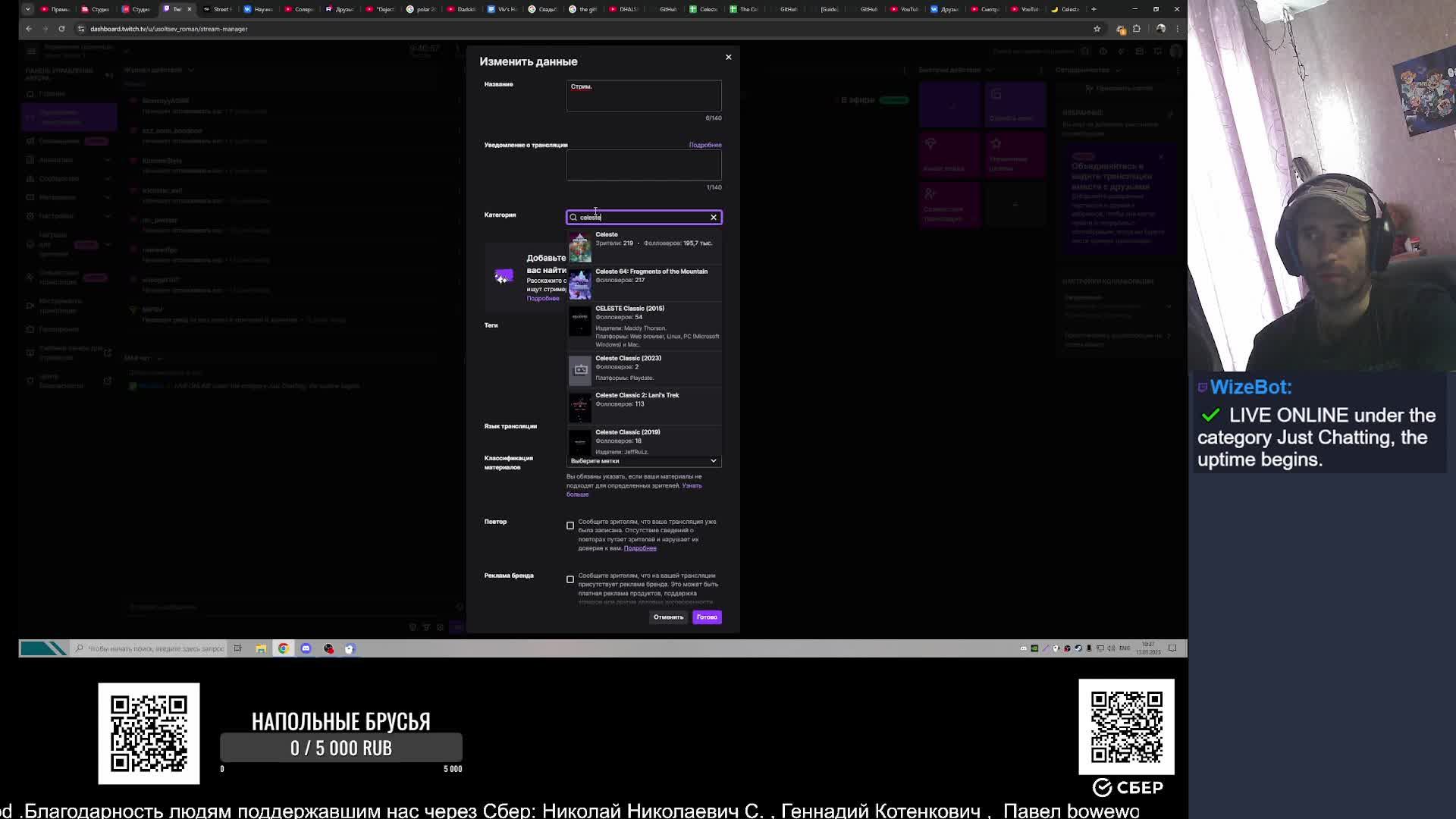Tick the Реклама бренда checkbox
This screenshot has width=1456, height=819.
coord(570,579)
